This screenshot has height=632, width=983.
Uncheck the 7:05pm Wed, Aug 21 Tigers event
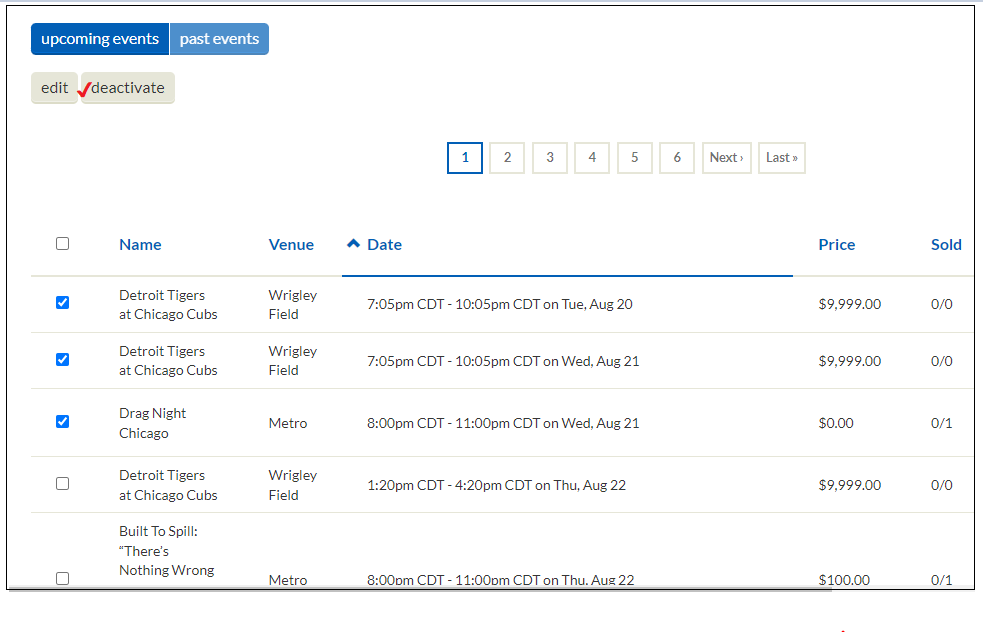pyautogui.click(x=62, y=359)
